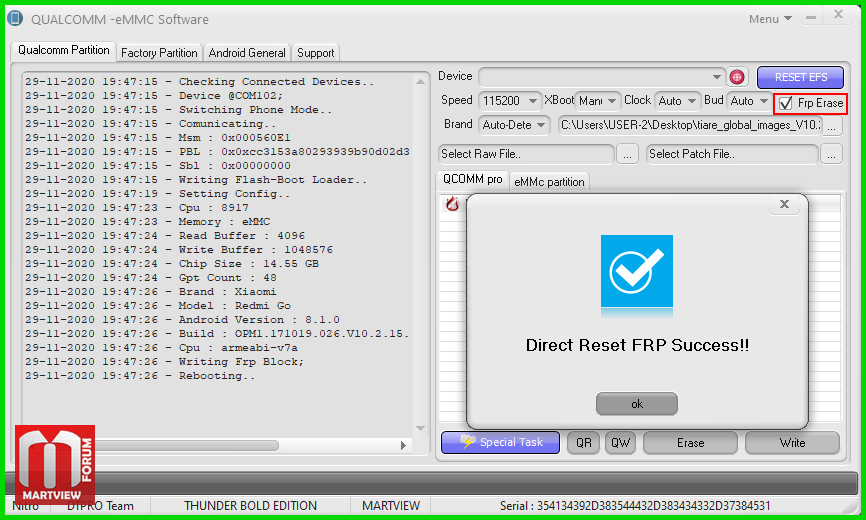Viewport: 866px width, 520px height.
Task: Open the Speed 115200 dropdown
Action: point(509,100)
